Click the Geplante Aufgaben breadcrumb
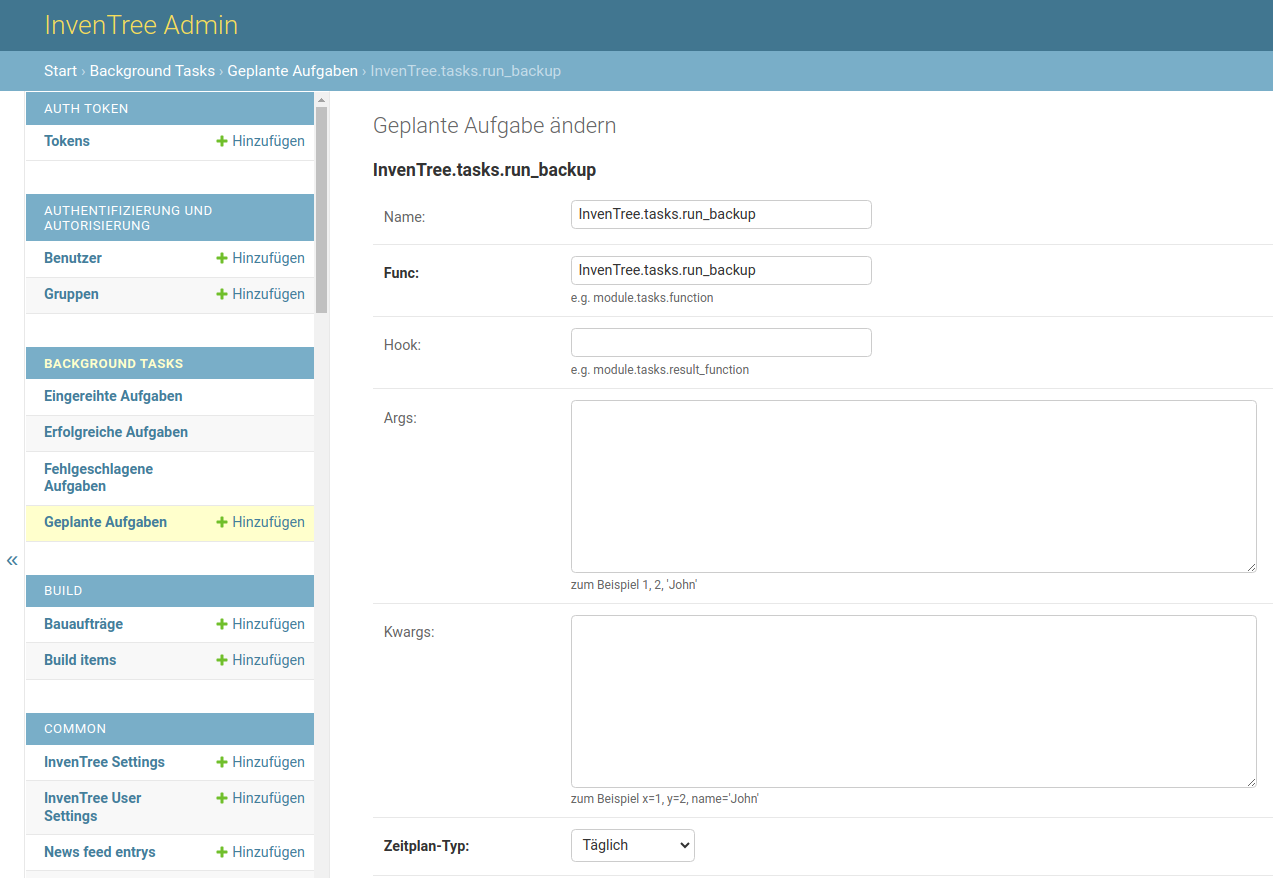The image size is (1273, 878). coord(292,71)
